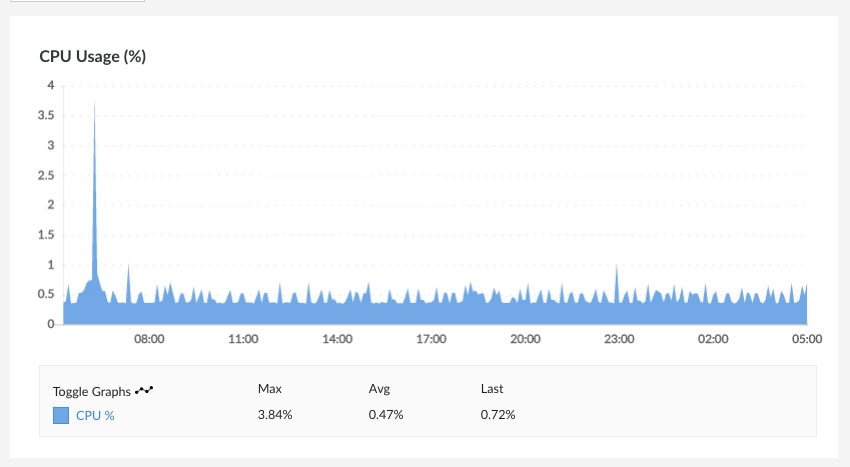Click the CPU spike peak near 23:00
The width and height of the screenshot is (850, 467).
tap(616, 267)
